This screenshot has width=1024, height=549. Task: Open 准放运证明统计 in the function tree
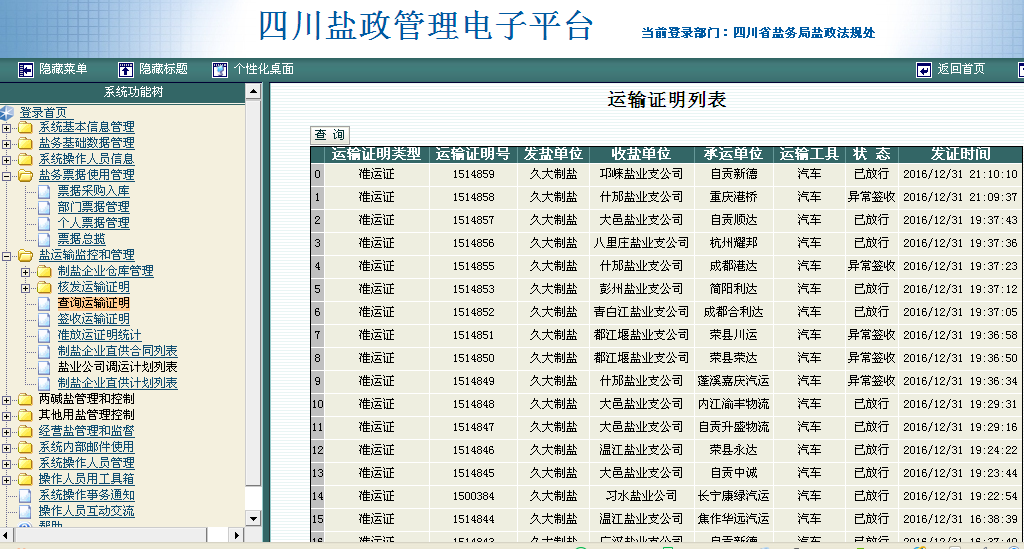click(x=99, y=335)
